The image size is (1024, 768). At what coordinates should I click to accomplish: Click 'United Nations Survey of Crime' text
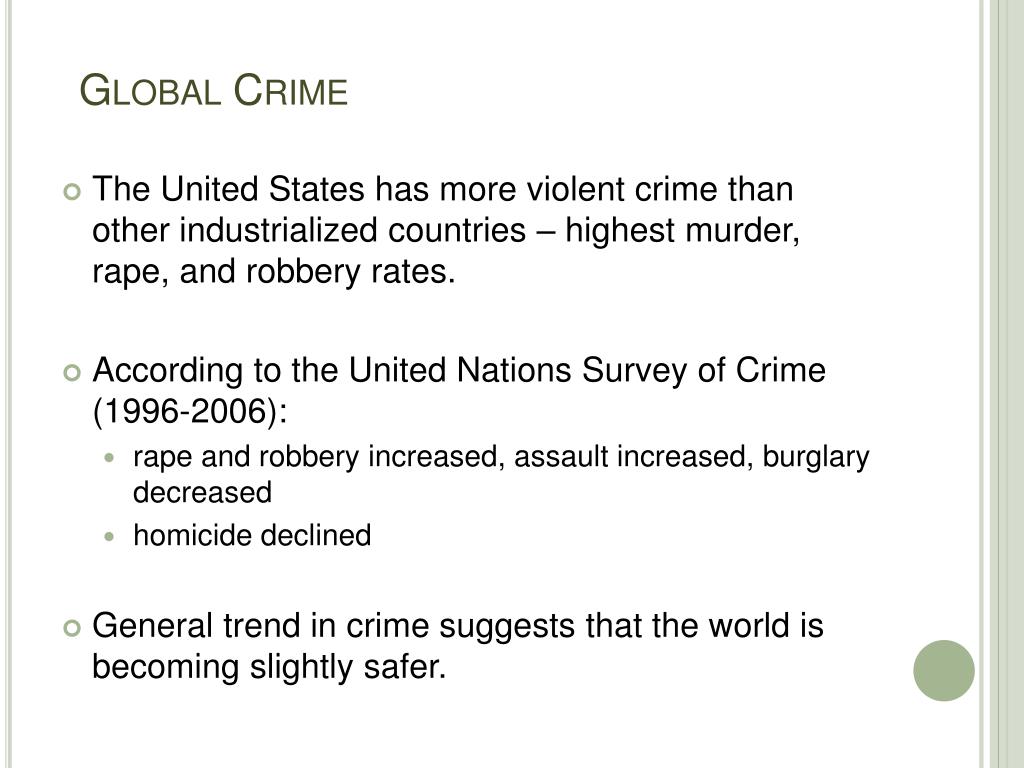586,370
